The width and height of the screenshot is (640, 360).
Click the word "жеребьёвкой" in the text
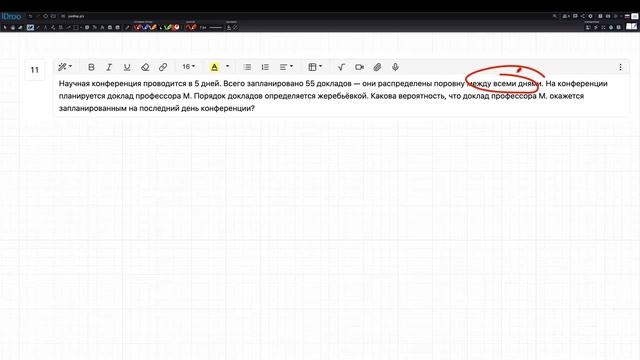(x=342, y=96)
